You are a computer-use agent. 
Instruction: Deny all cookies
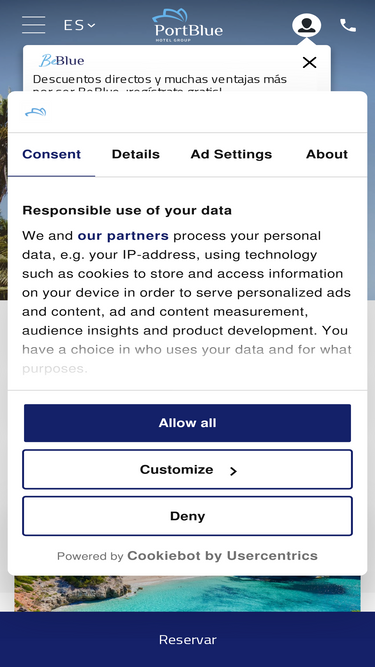pyautogui.click(x=188, y=516)
